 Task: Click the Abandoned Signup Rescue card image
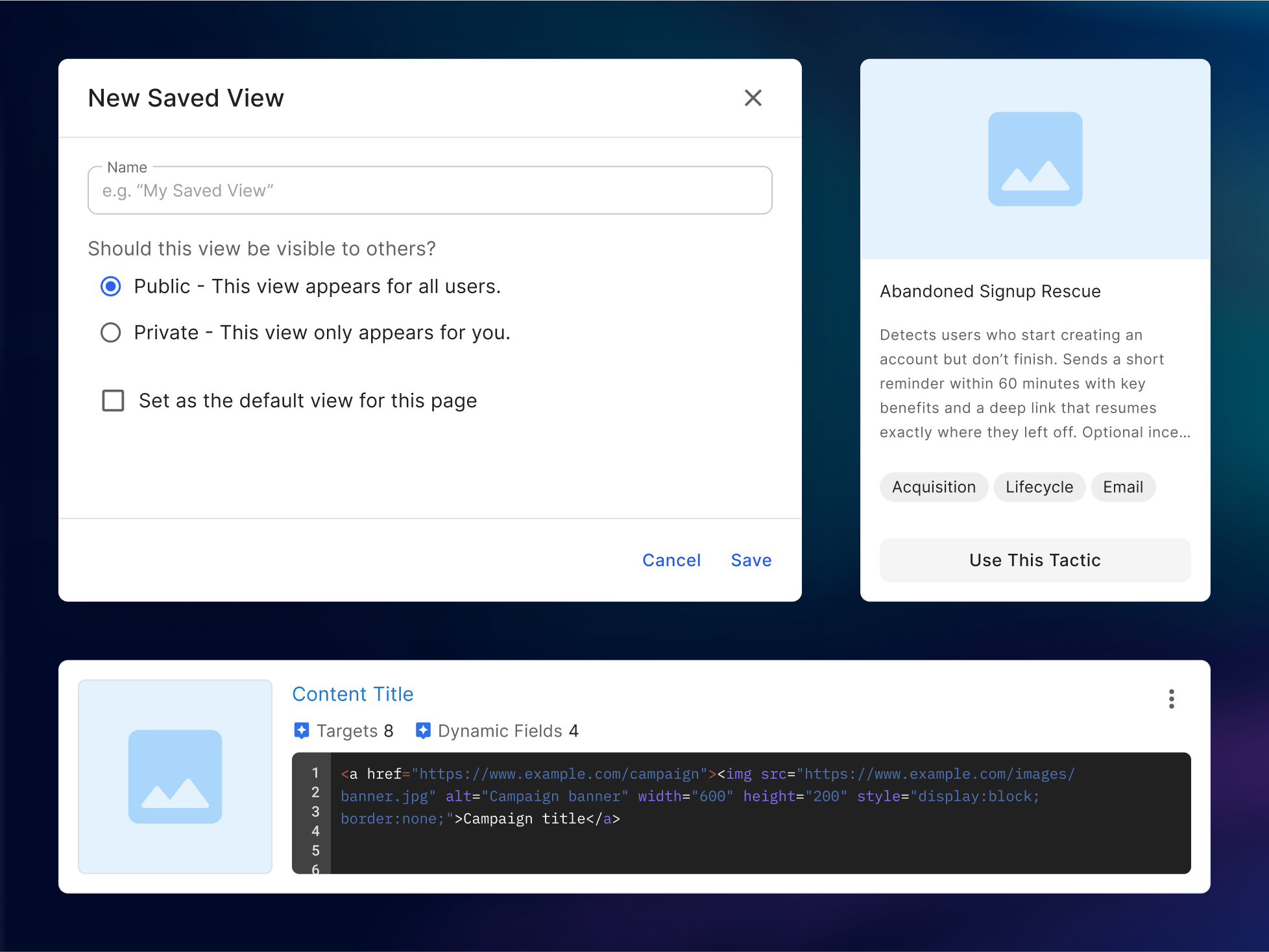(x=1035, y=159)
